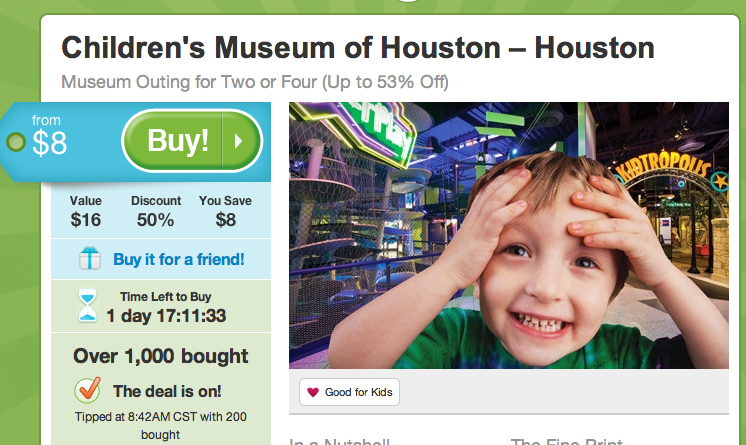Click the Time Left to Buy countdown
The width and height of the screenshot is (746, 445).
click(x=166, y=307)
